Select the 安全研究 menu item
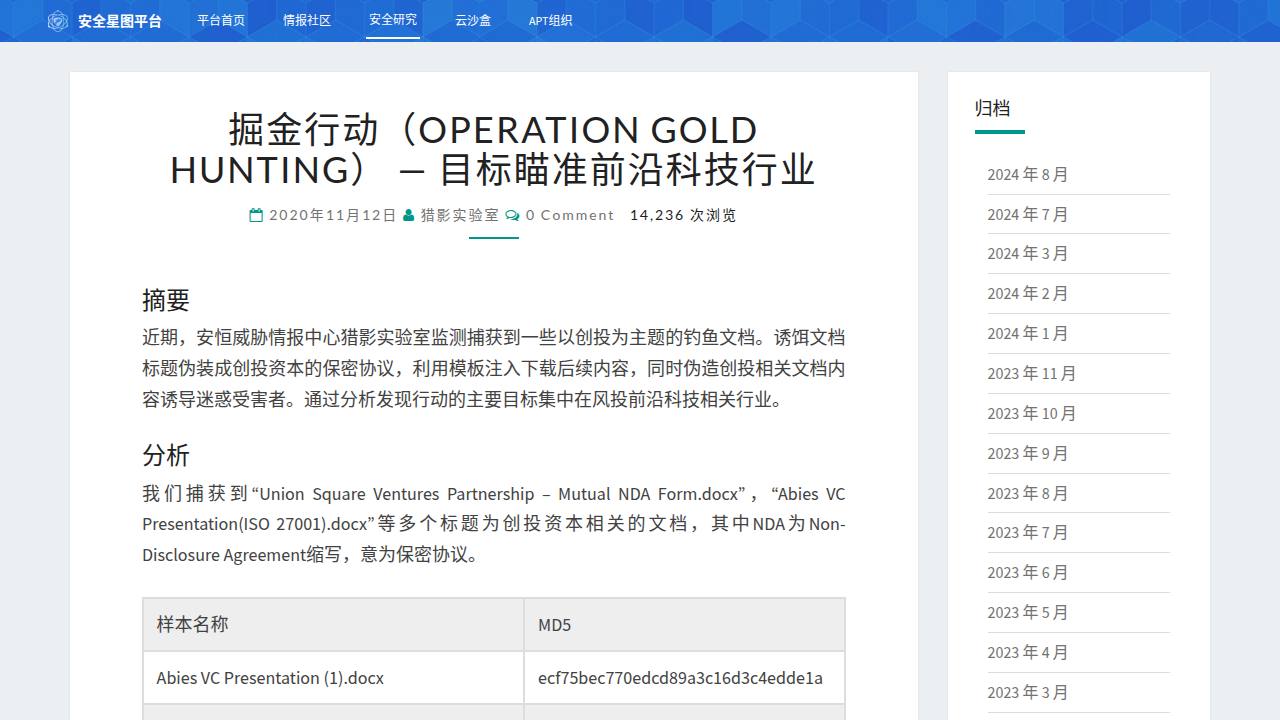 pyautogui.click(x=393, y=20)
